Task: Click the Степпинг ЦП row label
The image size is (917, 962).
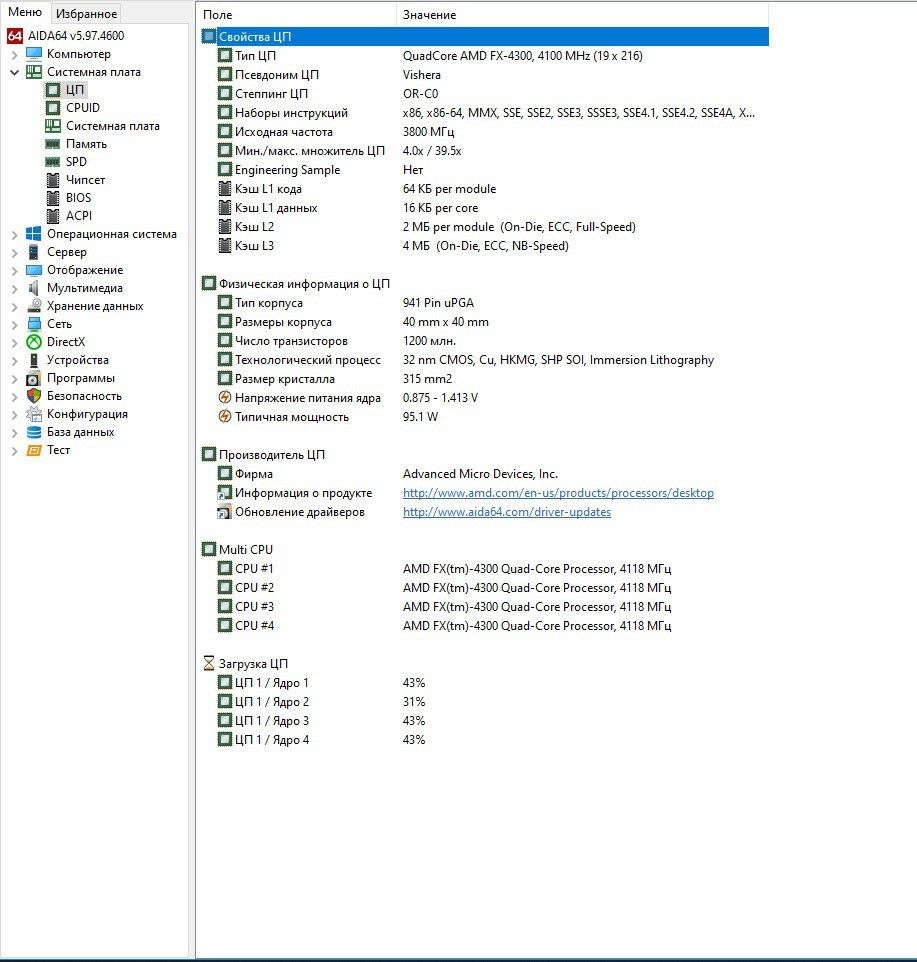Action: tap(271, 94)
